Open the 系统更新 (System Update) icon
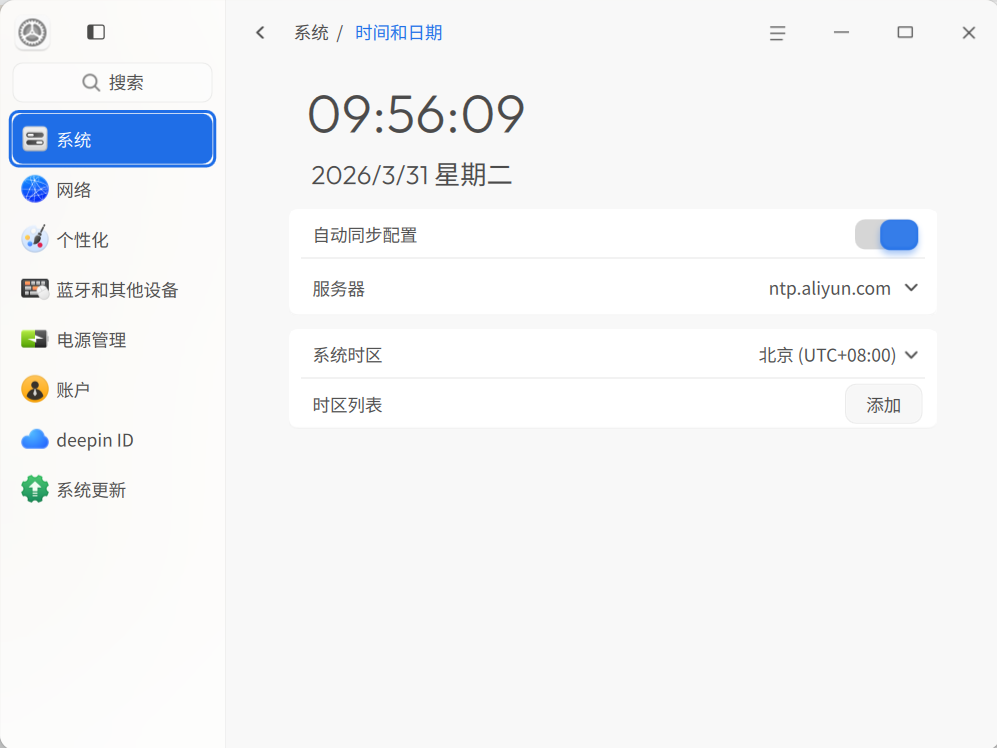This screenshot has height=748, width=997. point(34,489)
